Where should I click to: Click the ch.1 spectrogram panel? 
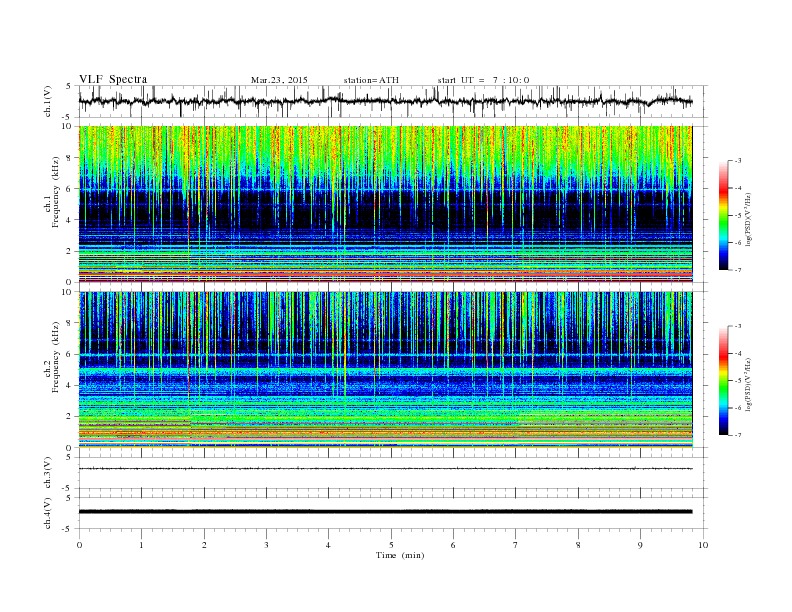pyautogui.click(x=393, y=204)
